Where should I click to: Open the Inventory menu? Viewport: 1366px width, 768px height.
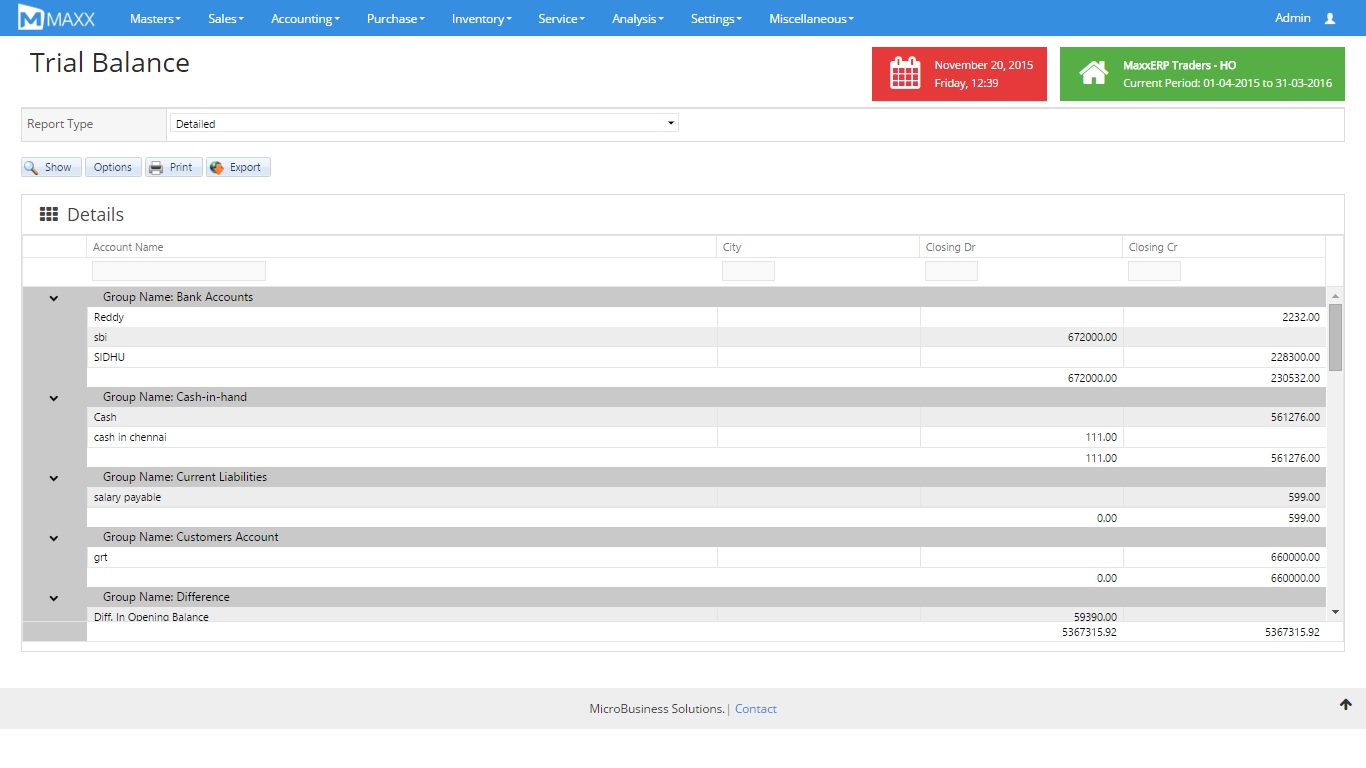pos(481,18)
